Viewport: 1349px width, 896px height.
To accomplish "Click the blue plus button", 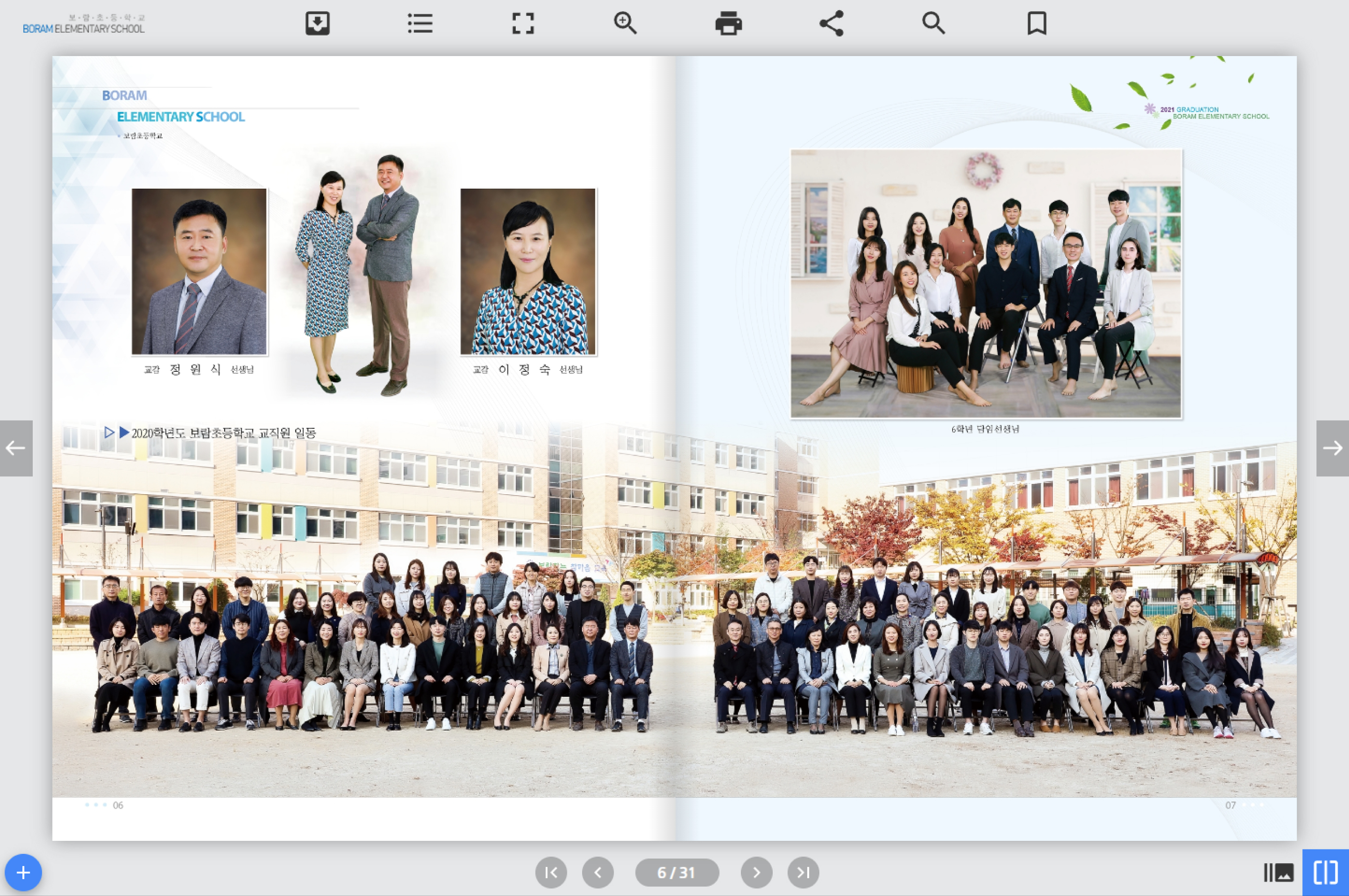I will pyautogui.click(x=23, y=873).
